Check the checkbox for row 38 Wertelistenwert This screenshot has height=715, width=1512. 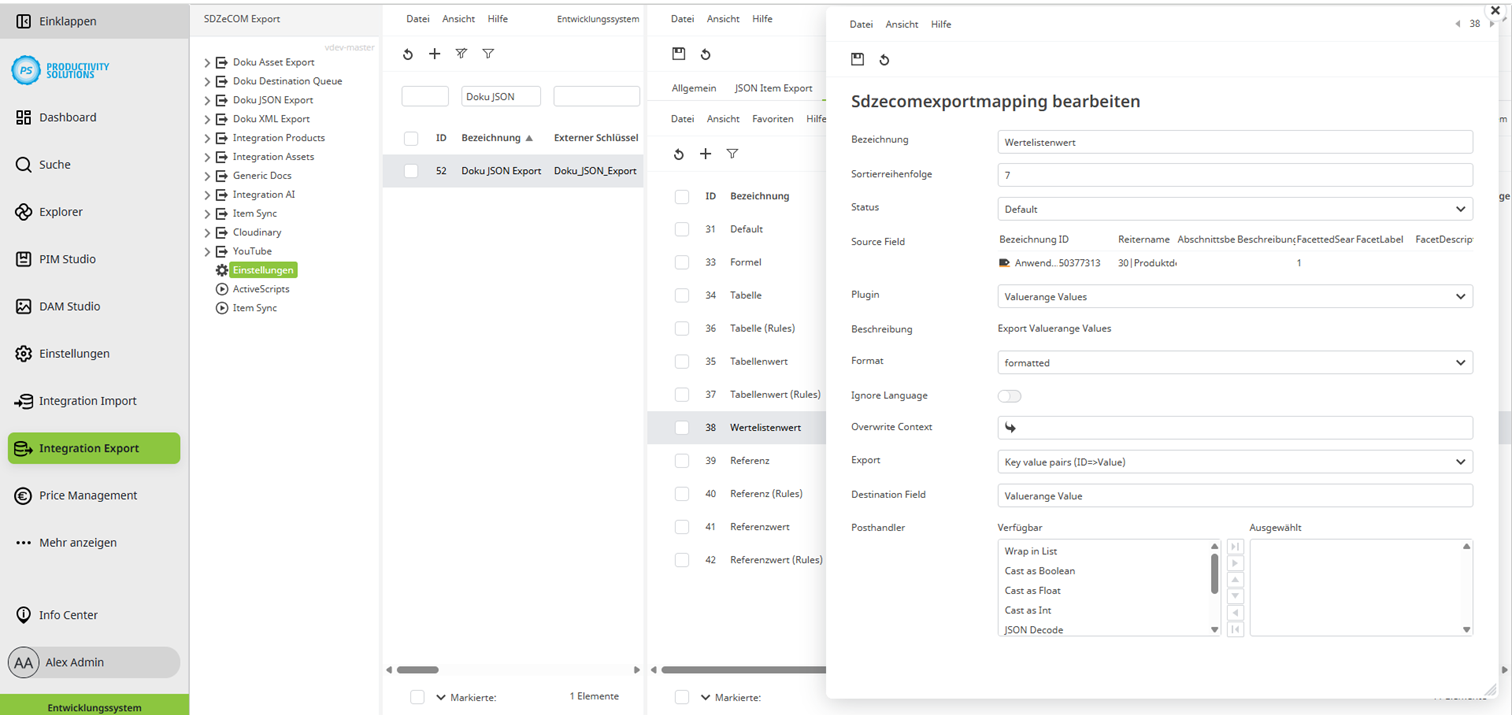coord(682,426)
